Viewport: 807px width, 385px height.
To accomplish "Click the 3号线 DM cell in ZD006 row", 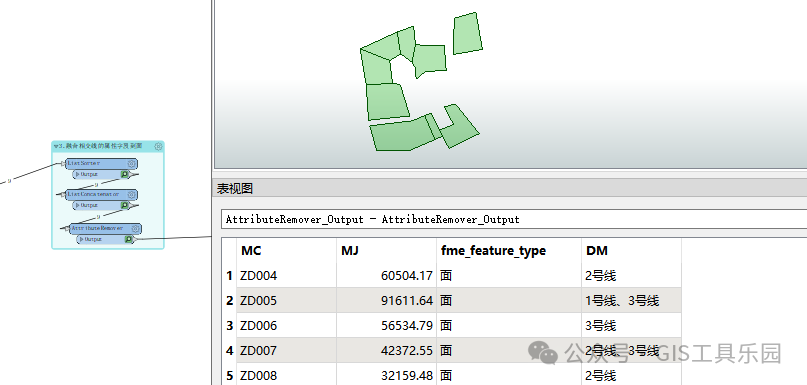I will pyautogui.click(x=631, y=326).
